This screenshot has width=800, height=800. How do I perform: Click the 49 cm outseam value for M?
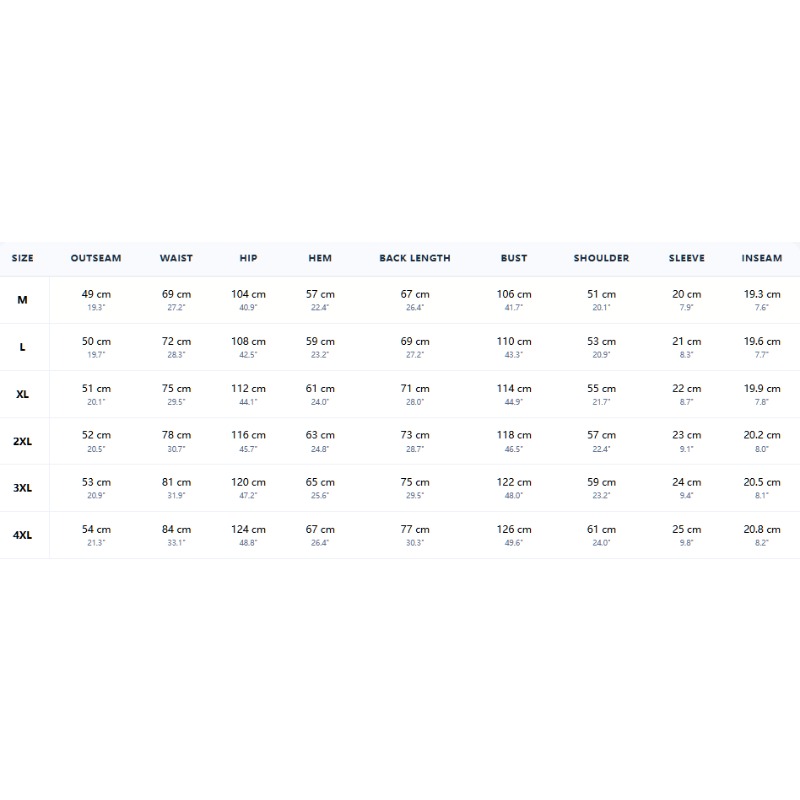(x=96, y=294)
